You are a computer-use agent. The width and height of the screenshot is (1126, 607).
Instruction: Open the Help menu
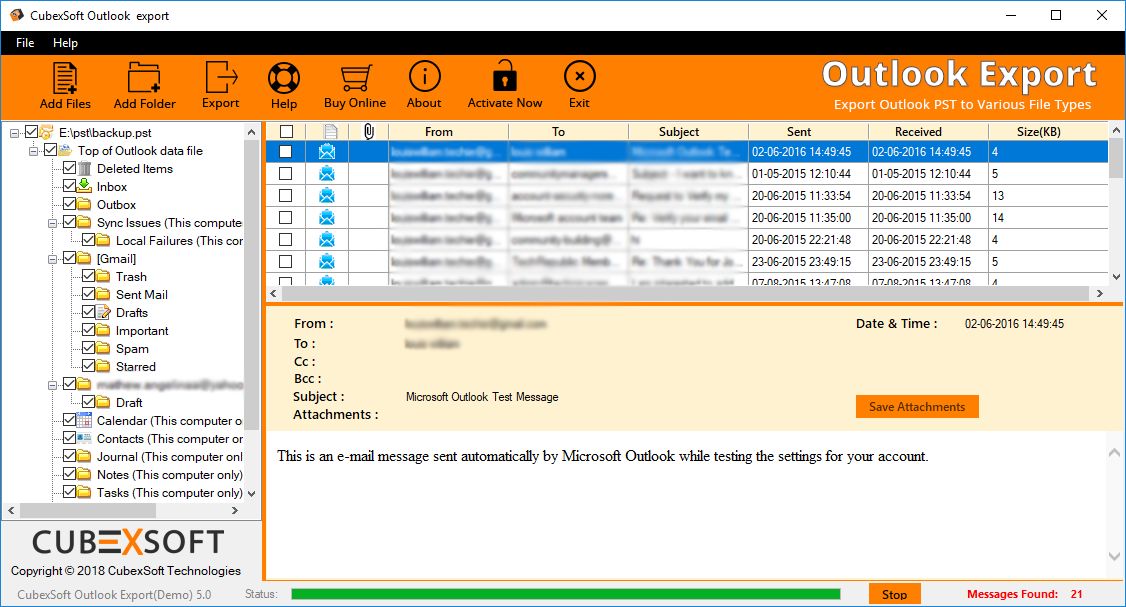[66, 43]
